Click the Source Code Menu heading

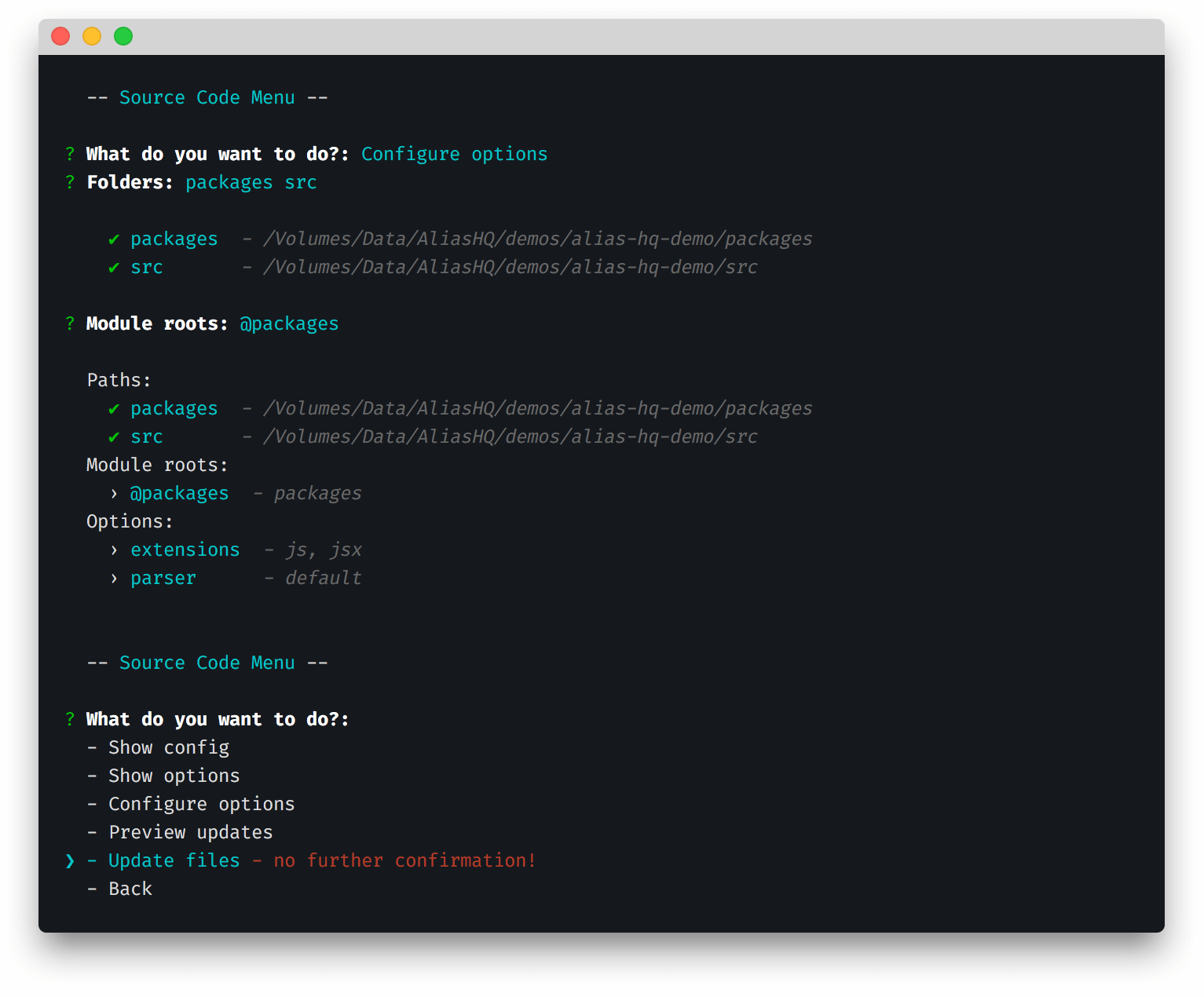[x=207, y=97]
